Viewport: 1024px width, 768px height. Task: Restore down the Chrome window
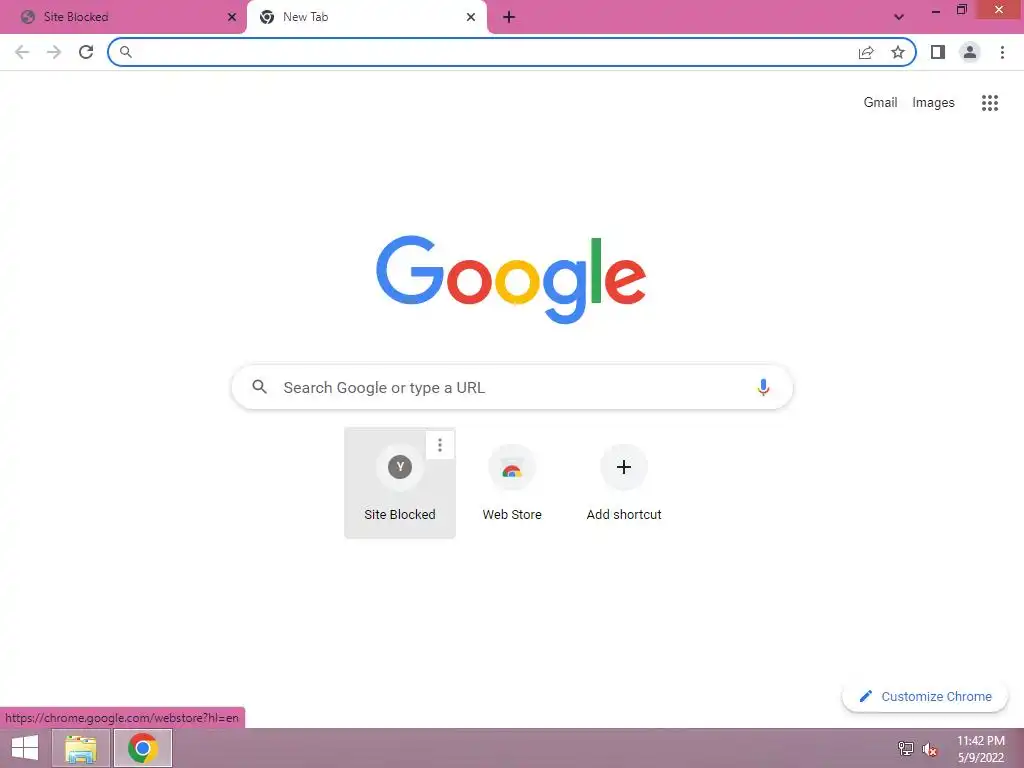click(961, 9)
